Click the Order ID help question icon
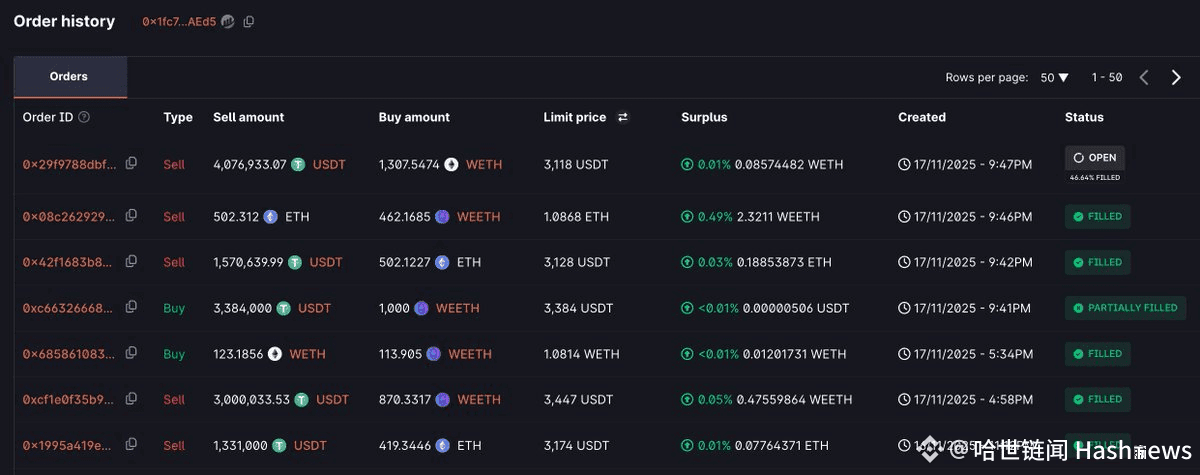1200x475 pixels. (x=84, y=117)
